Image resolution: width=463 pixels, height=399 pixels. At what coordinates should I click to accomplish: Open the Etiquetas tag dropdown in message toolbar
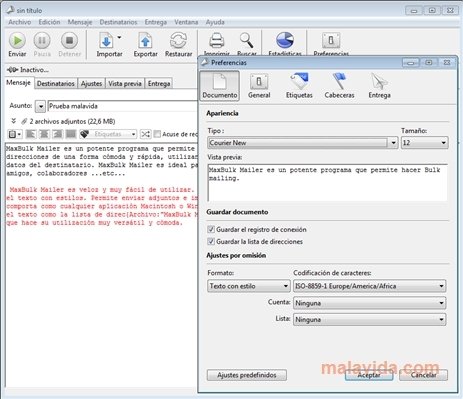coord(108,134)
